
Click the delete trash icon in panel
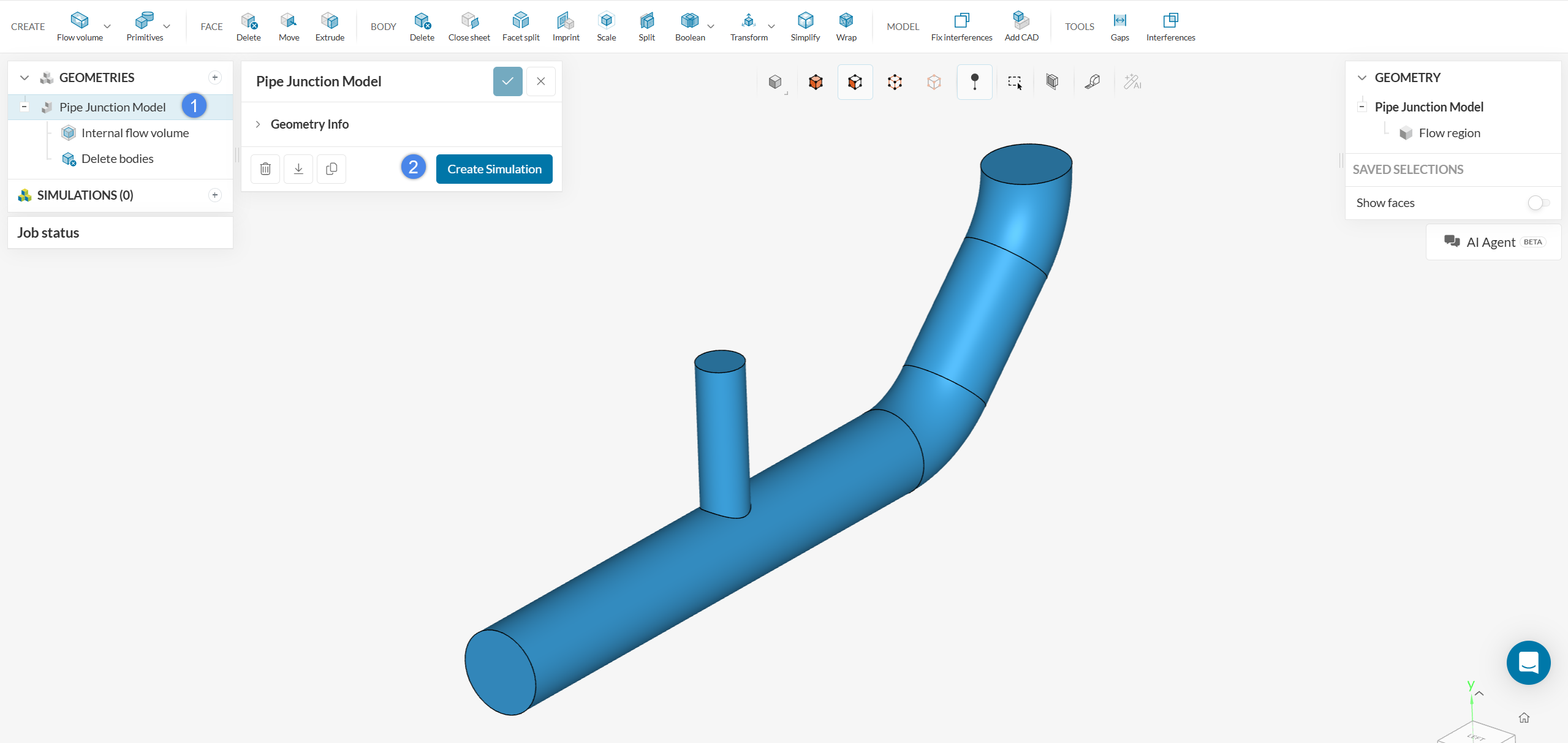pyautogui.click(x=265, y=169)
